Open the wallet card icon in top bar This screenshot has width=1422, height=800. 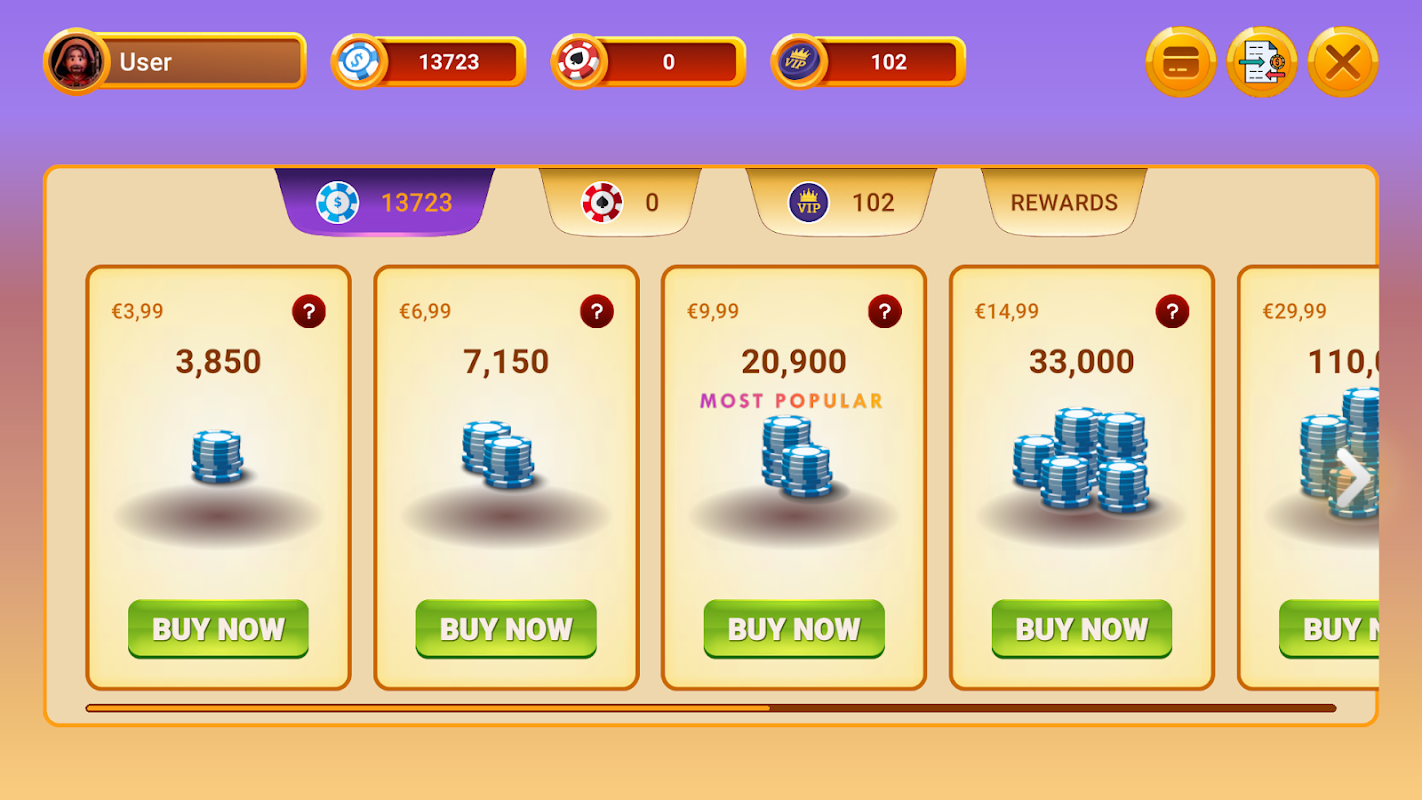pos(1180,62)
